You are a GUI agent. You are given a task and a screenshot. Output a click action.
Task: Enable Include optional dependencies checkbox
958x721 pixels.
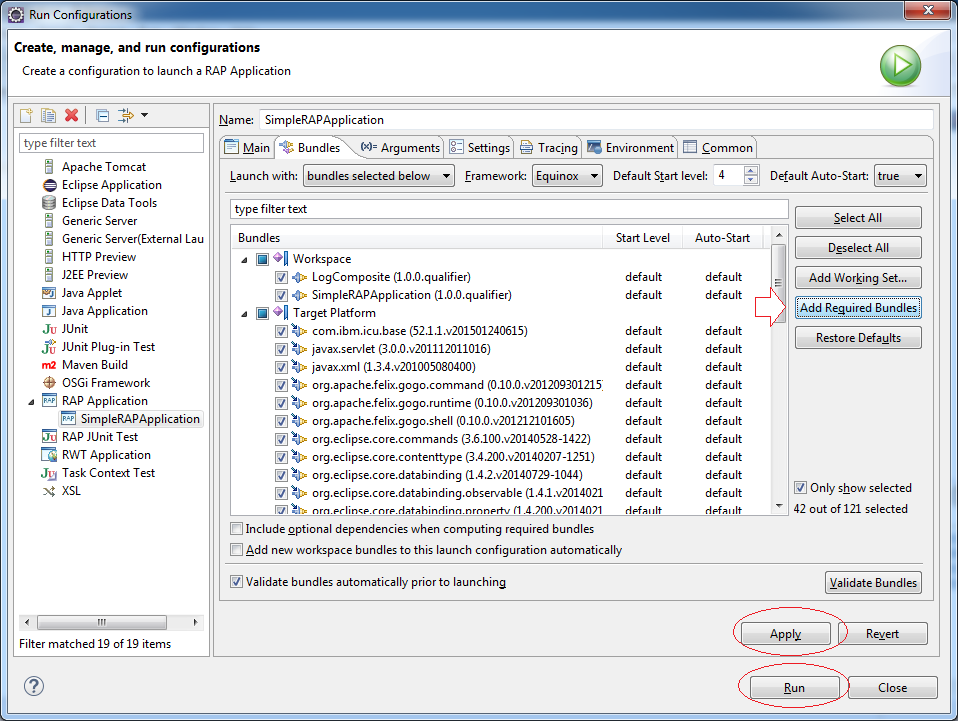coord(236,529)
